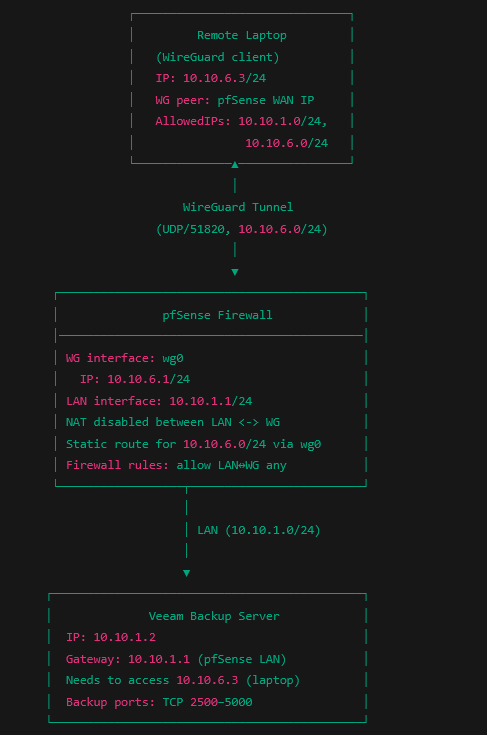Click the 'LAN (10.10.1.0/24)' label

coord(259,530)
